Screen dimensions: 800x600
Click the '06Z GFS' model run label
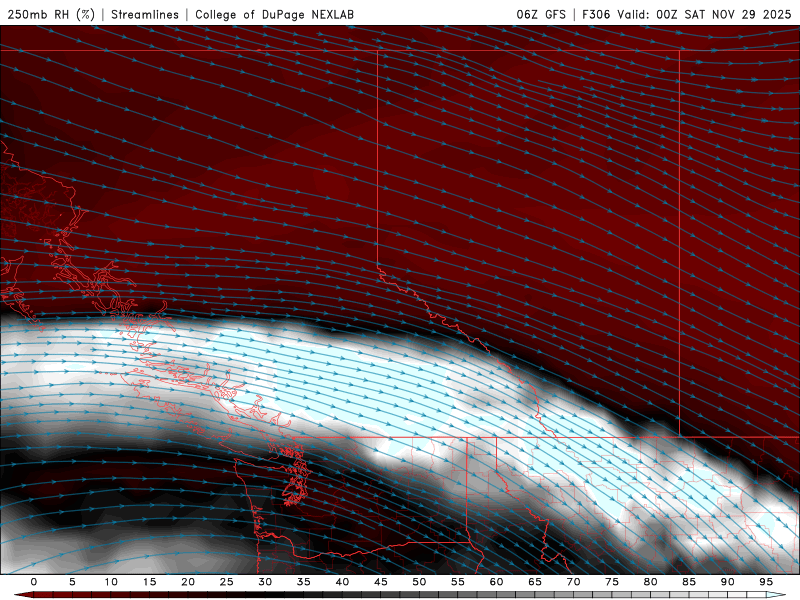click(x=541, y=14)
